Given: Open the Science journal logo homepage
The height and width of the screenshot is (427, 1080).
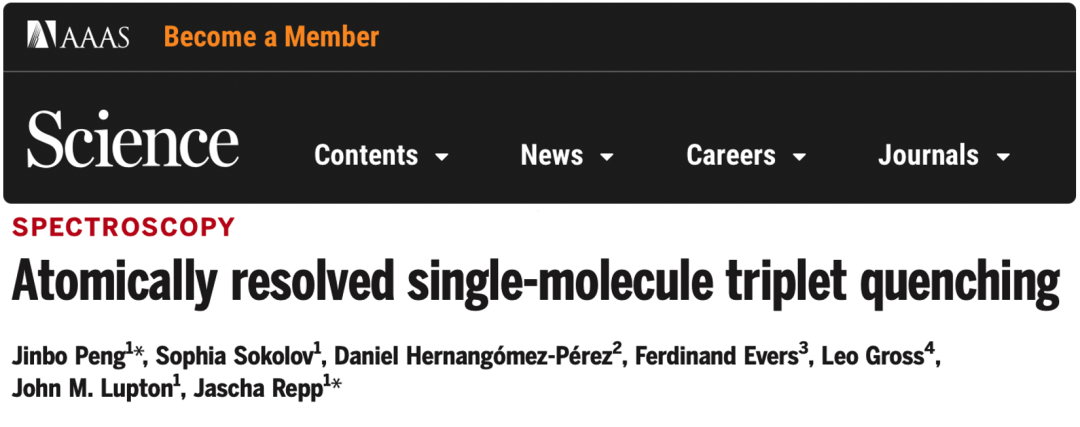Looking at the screenshot, I should 133,140.
